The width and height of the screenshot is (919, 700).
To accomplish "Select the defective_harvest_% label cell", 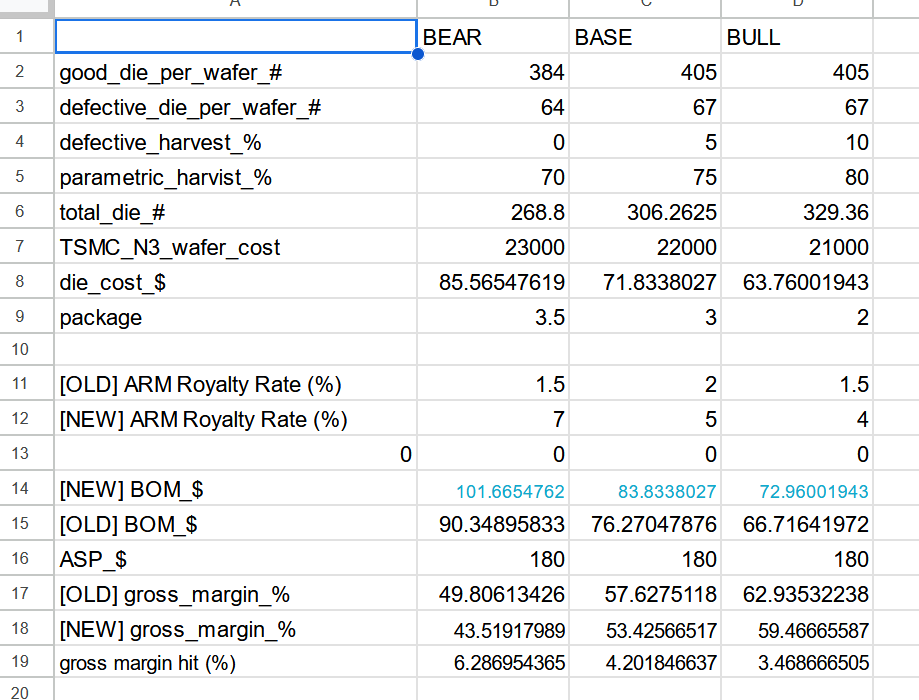I will (236, 141).
